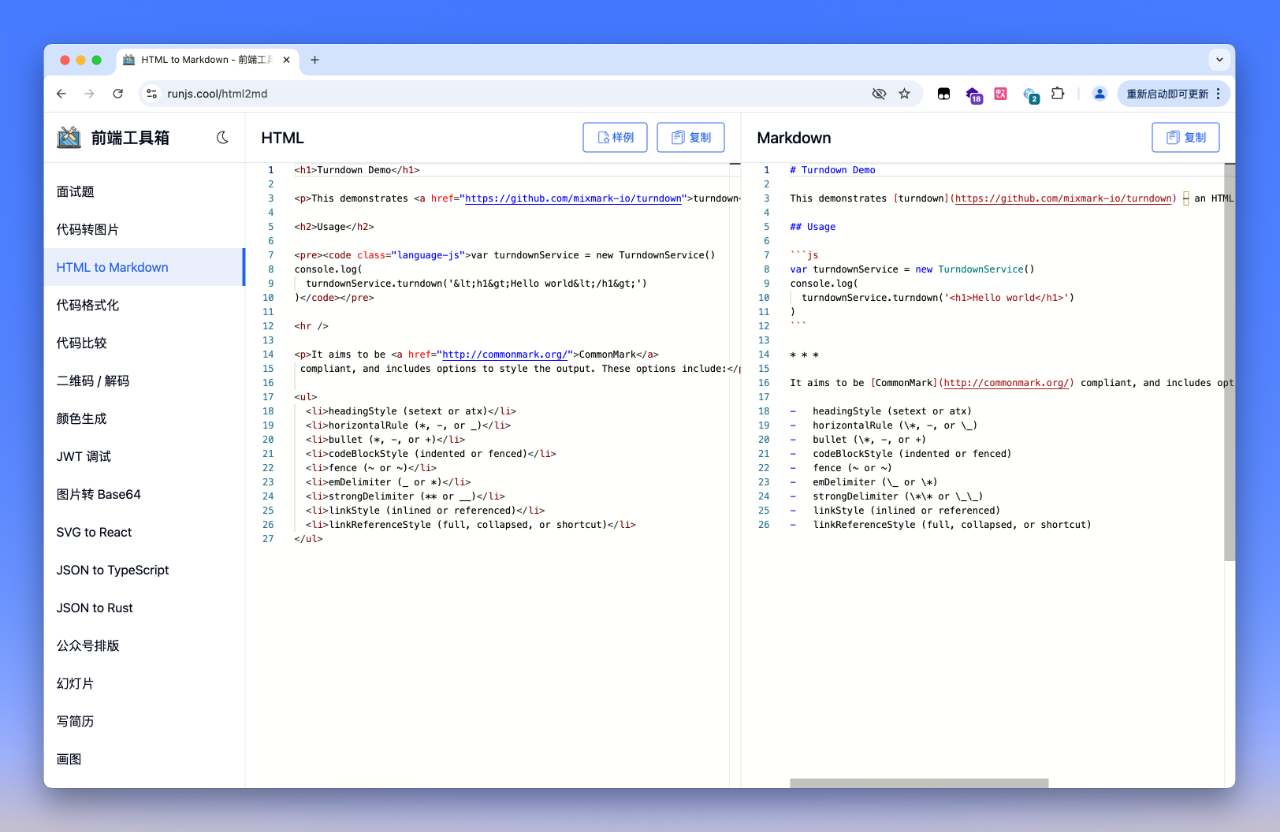Open the tab search dropdown chevron
The width and height of the screenshot is (1280, 832).
[x=1219, y=60]
